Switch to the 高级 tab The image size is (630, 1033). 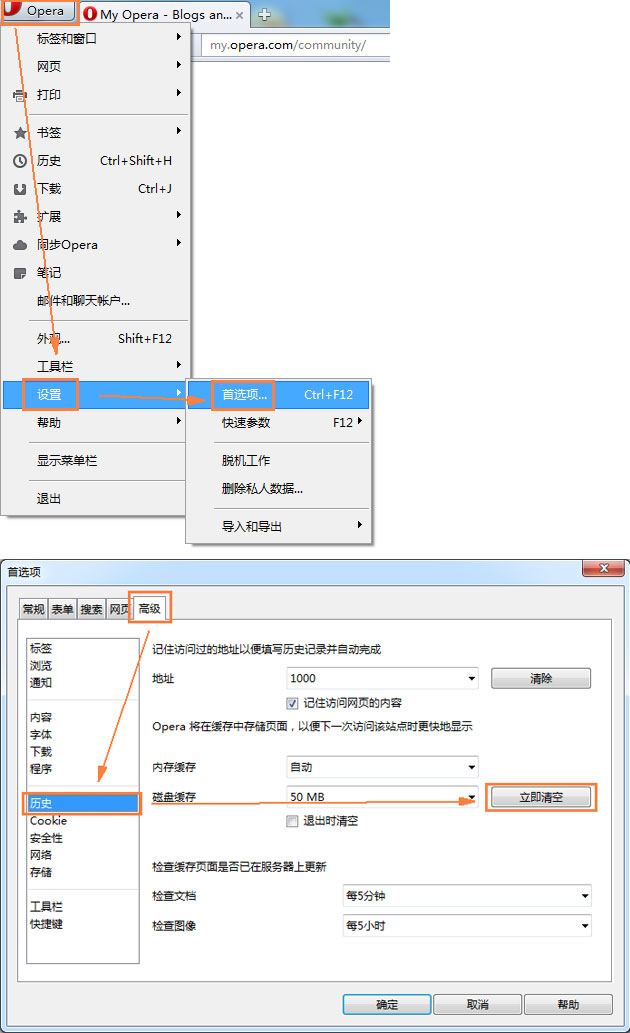click(x=150, y=608)
